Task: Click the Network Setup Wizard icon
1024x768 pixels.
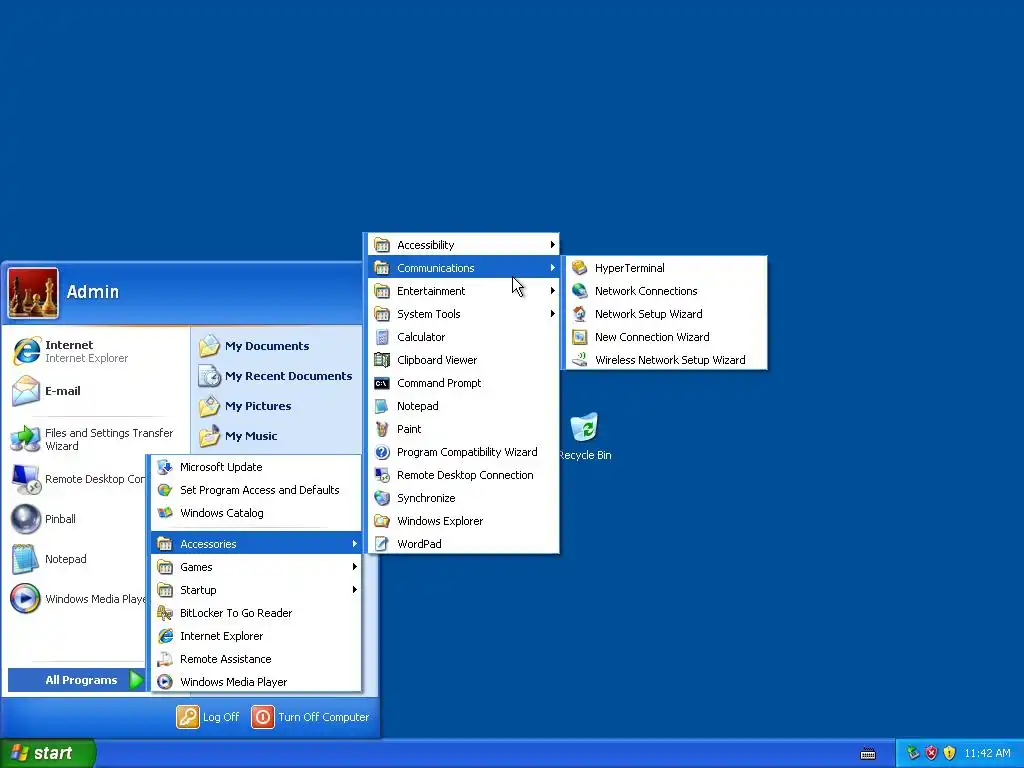Action: coord(579,314)
